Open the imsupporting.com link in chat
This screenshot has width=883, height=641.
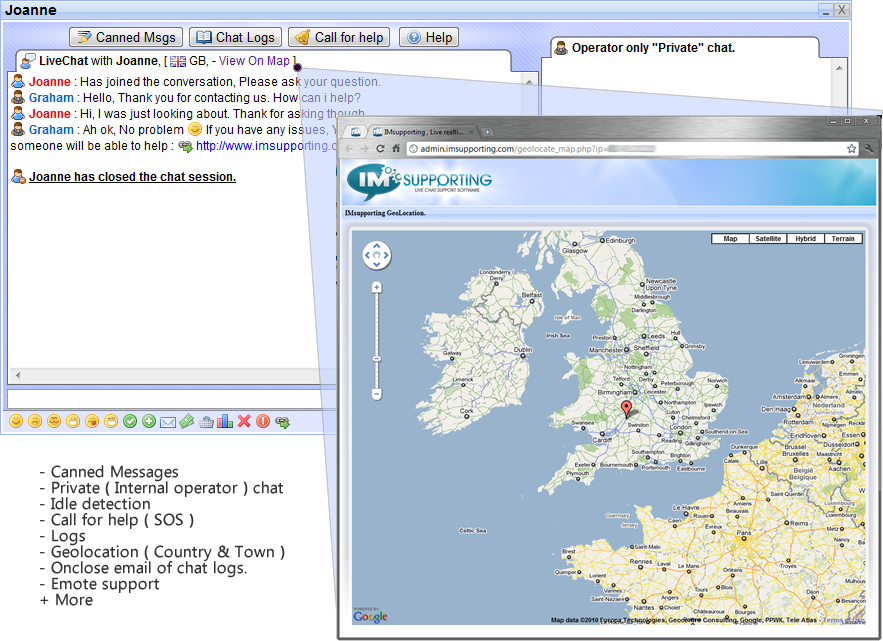coord(265,146)
